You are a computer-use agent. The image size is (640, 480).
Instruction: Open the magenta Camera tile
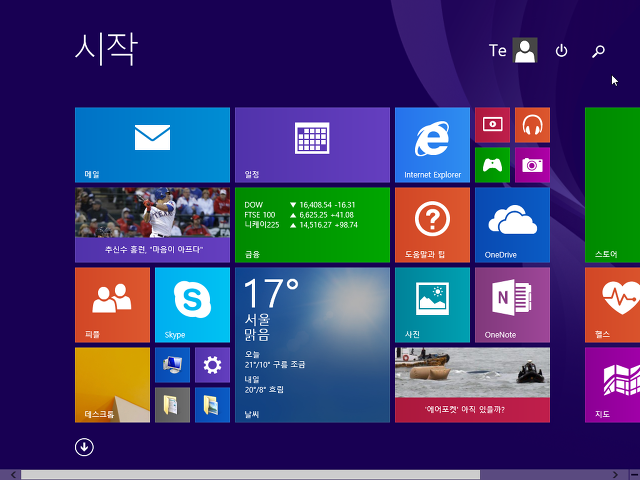point(532,165)
